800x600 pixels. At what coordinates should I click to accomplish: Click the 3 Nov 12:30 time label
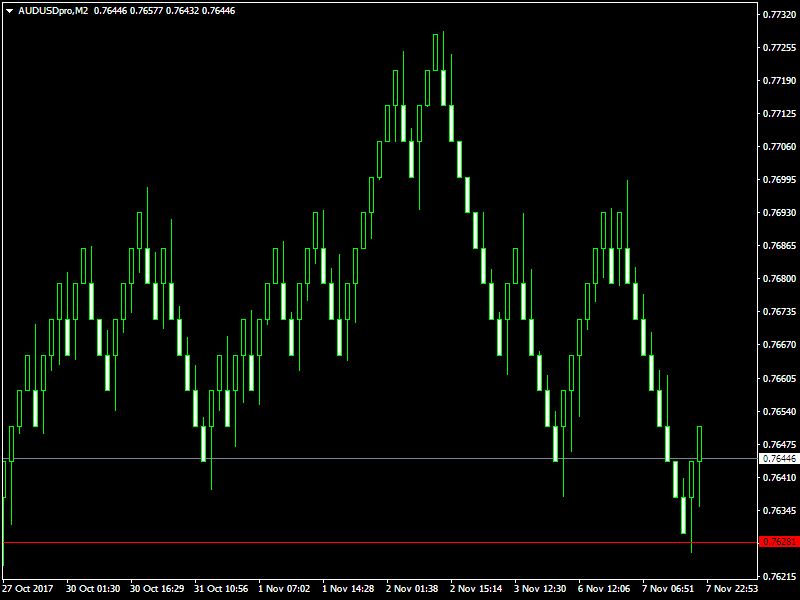(540, 589)
